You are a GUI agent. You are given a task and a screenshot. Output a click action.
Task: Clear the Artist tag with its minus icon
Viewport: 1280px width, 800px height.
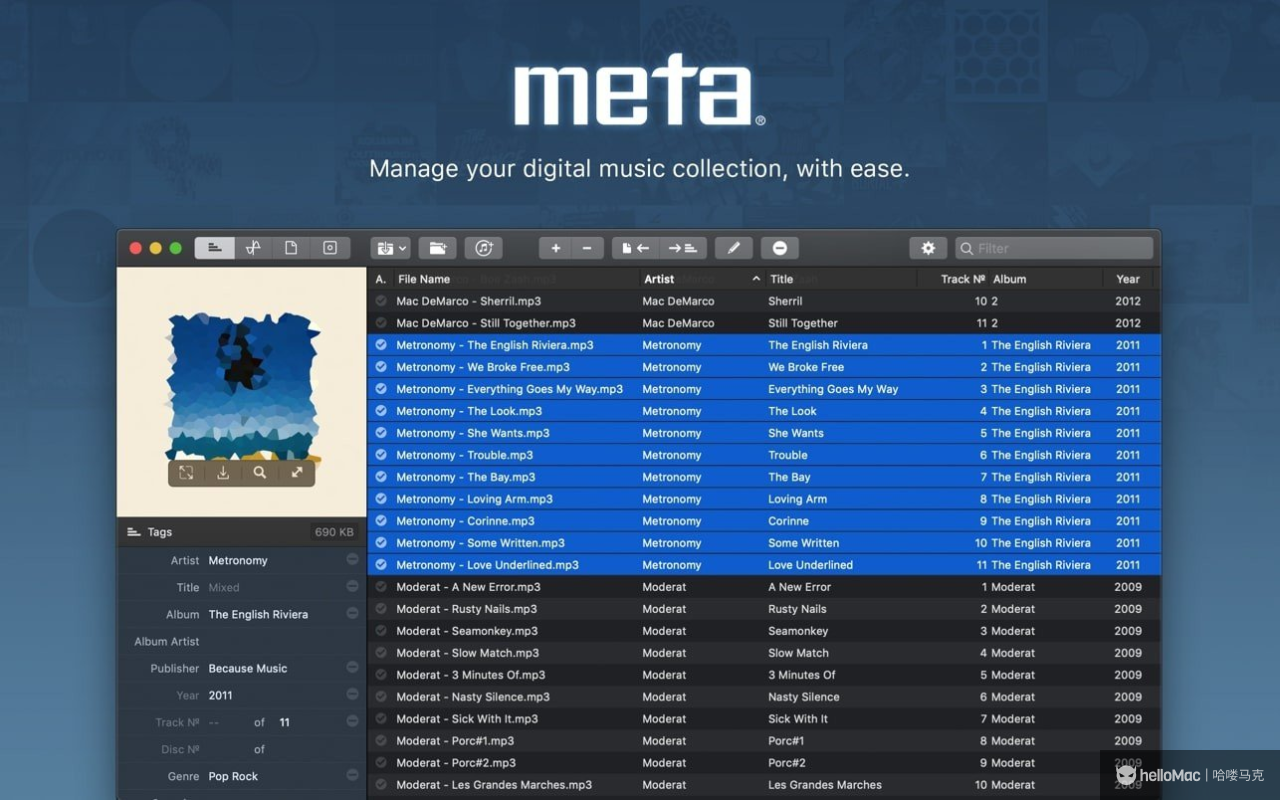pos(352,560)
